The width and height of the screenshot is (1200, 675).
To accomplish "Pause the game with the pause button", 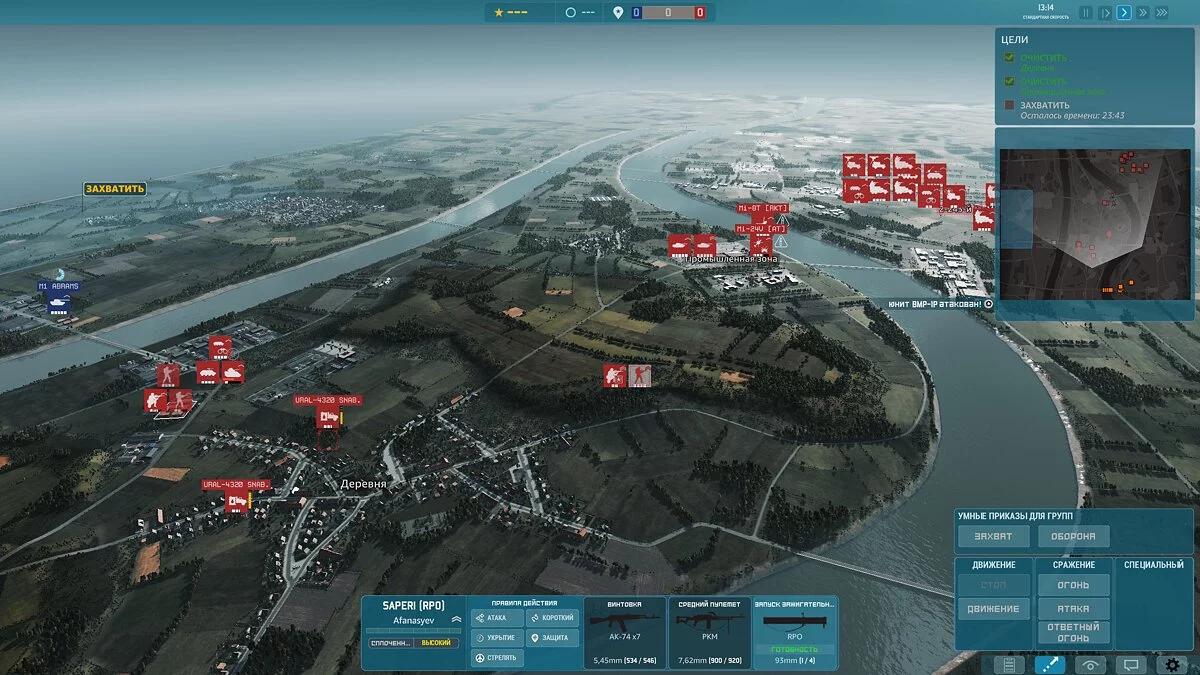I will tap(1086, 13).
